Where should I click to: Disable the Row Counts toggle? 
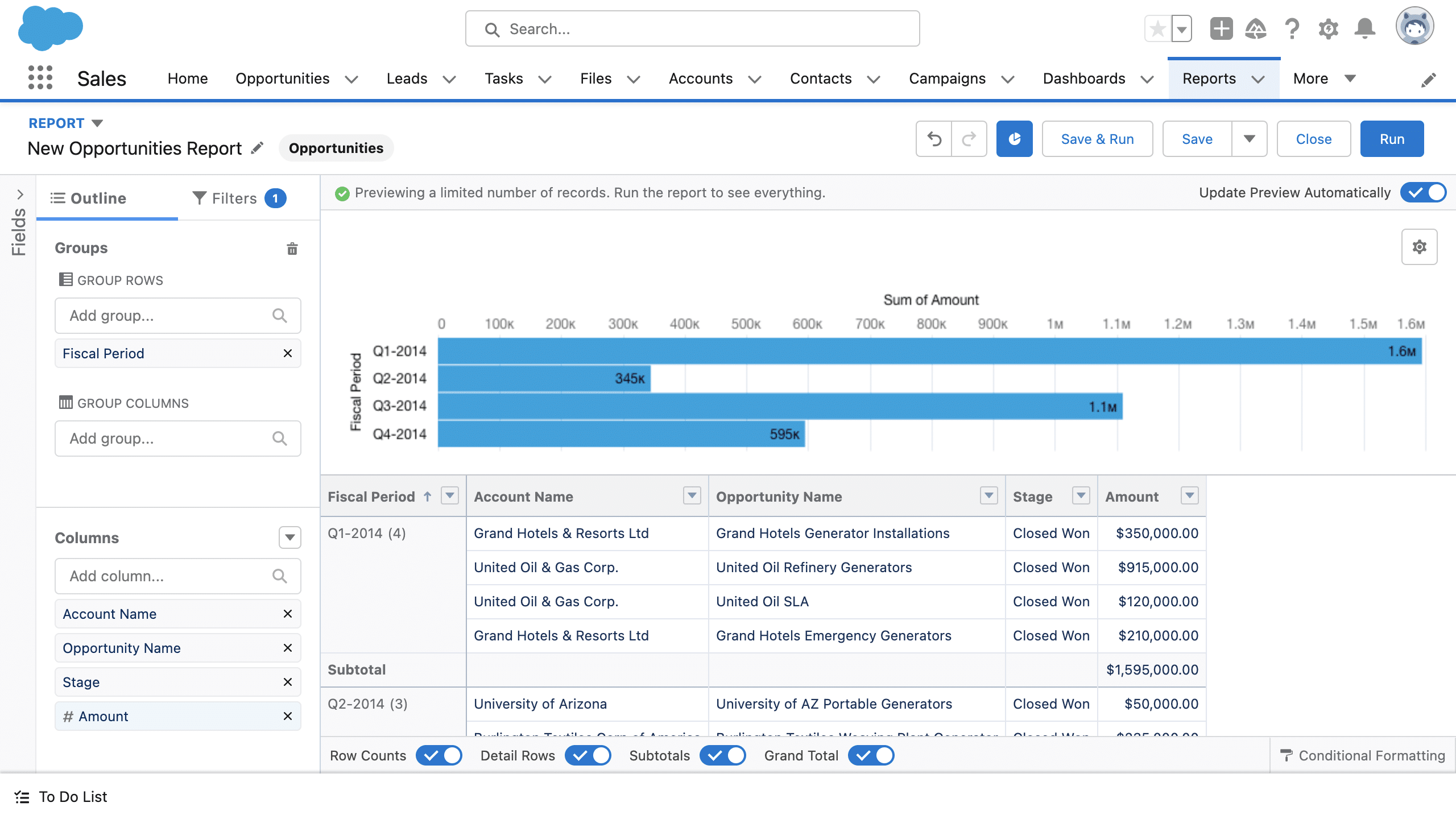pos(439,755)
